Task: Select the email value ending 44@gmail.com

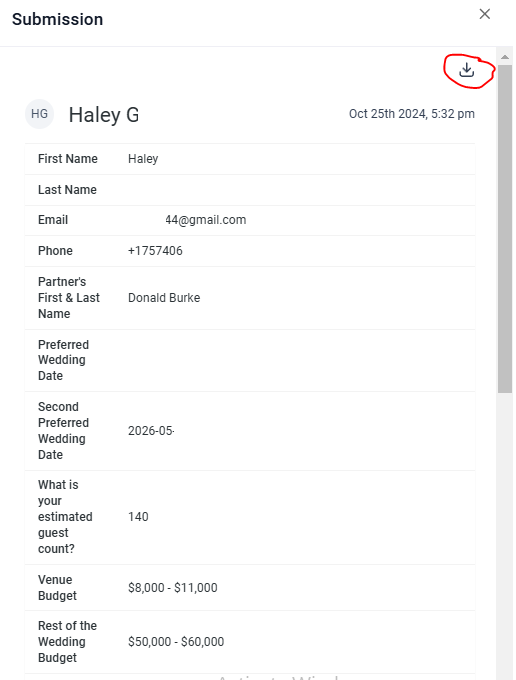Action: coord(206,220)
